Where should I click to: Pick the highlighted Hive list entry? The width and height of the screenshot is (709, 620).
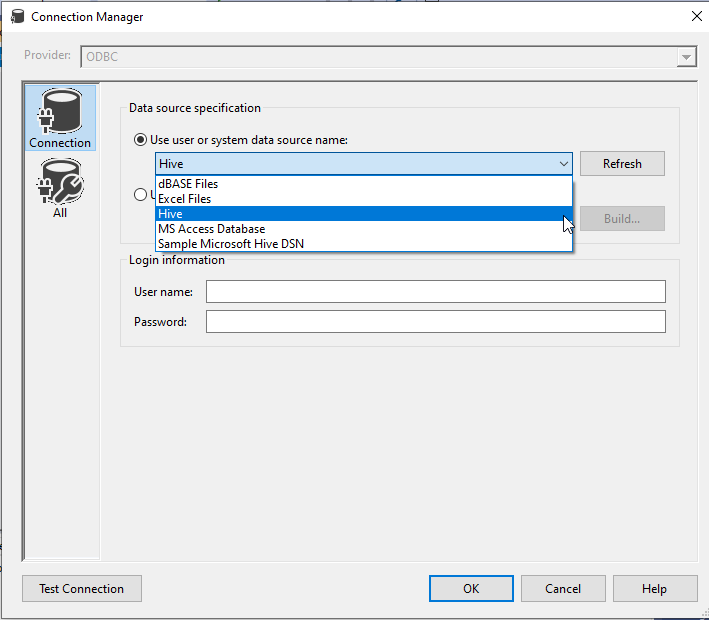pos(171,214)
